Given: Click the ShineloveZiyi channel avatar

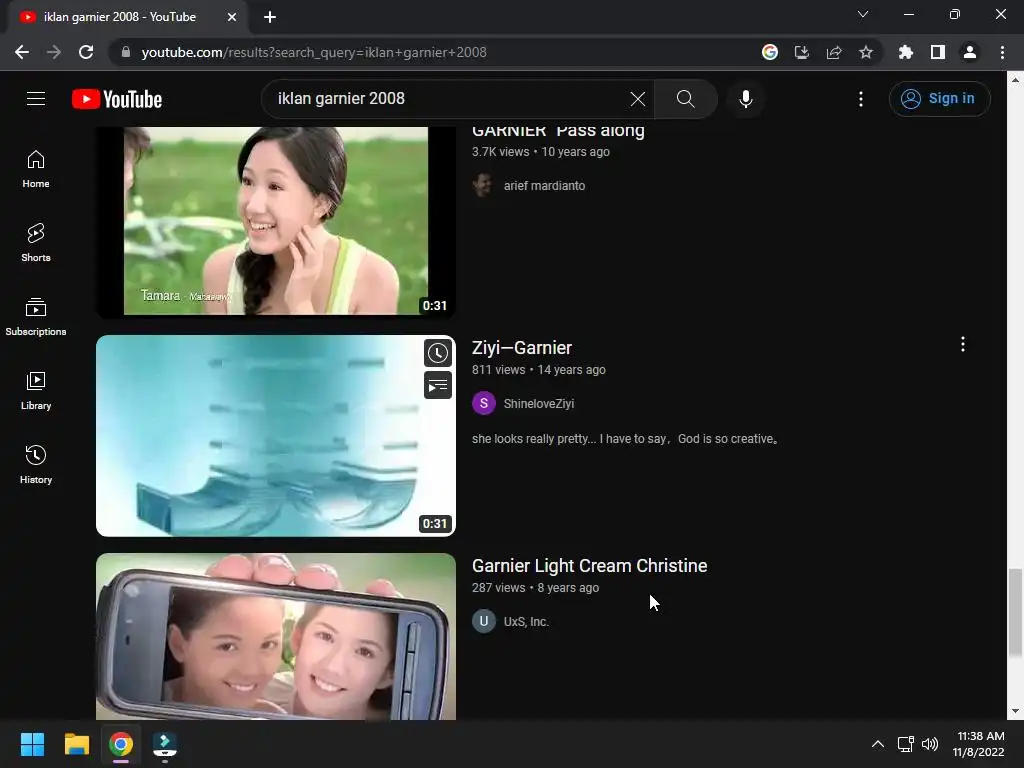Looking at the screenshot, I should 484,404.
